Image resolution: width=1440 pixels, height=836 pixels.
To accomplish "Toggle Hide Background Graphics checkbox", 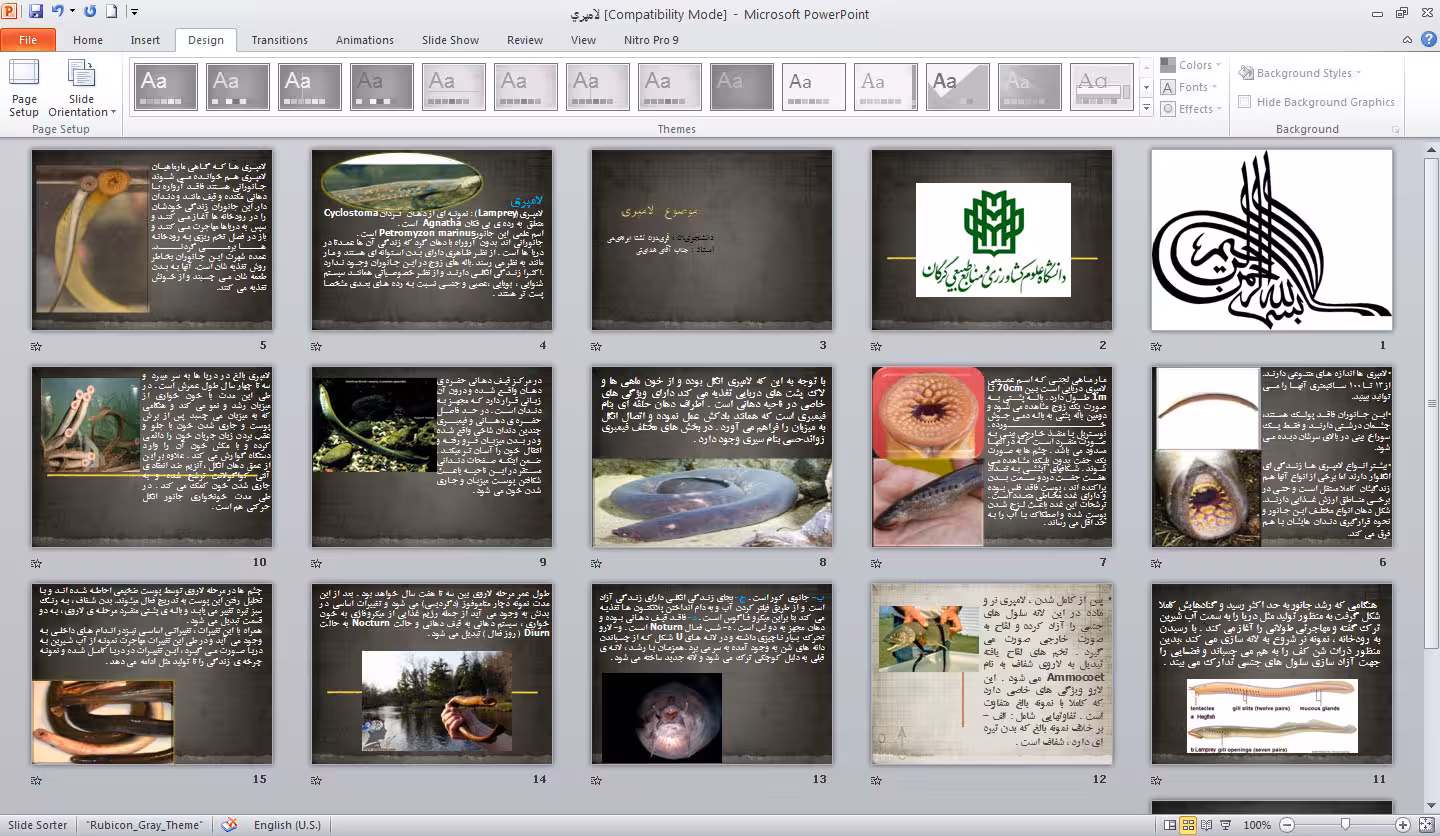I will tap(1245, 102).
